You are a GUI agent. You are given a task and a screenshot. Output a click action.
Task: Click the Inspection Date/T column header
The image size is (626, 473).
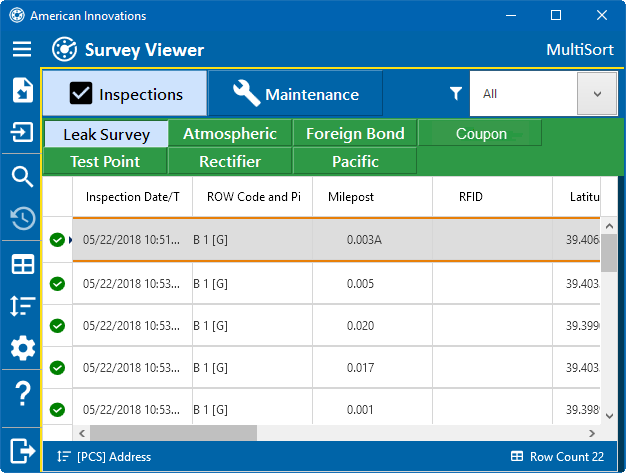coord(133,196)
